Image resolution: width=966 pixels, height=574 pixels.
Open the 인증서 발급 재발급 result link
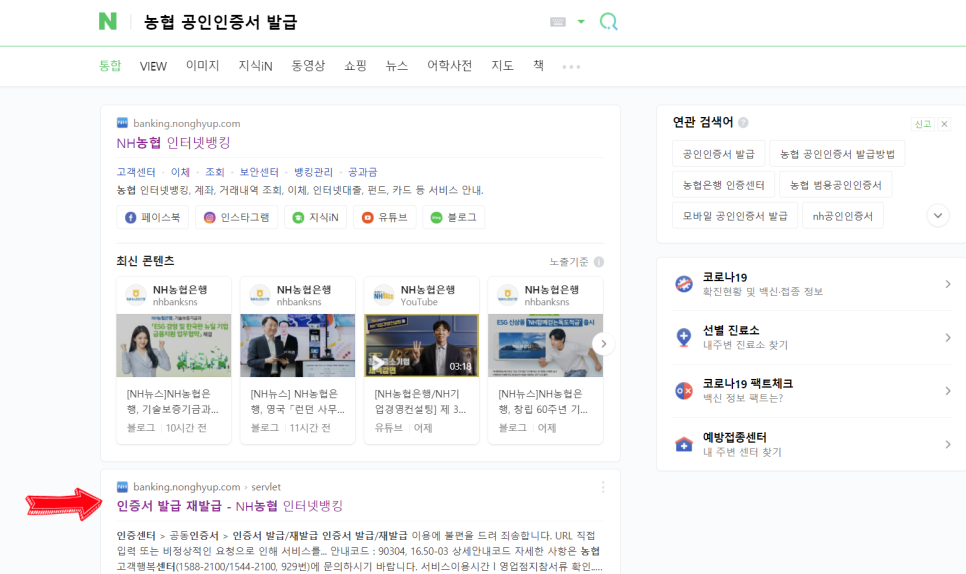(229, 506)
